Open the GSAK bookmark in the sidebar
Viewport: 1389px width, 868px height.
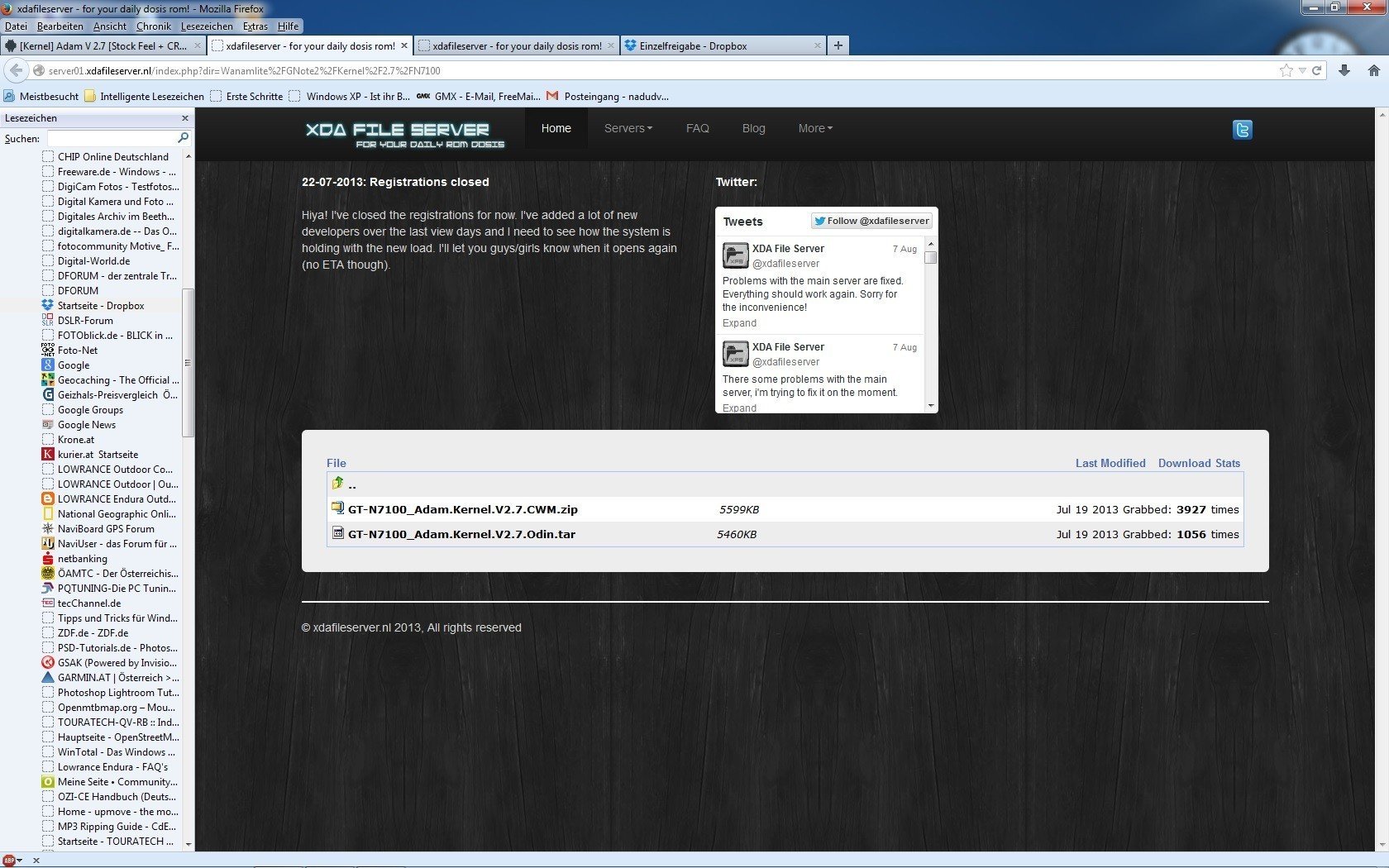(x=110, y=663)
